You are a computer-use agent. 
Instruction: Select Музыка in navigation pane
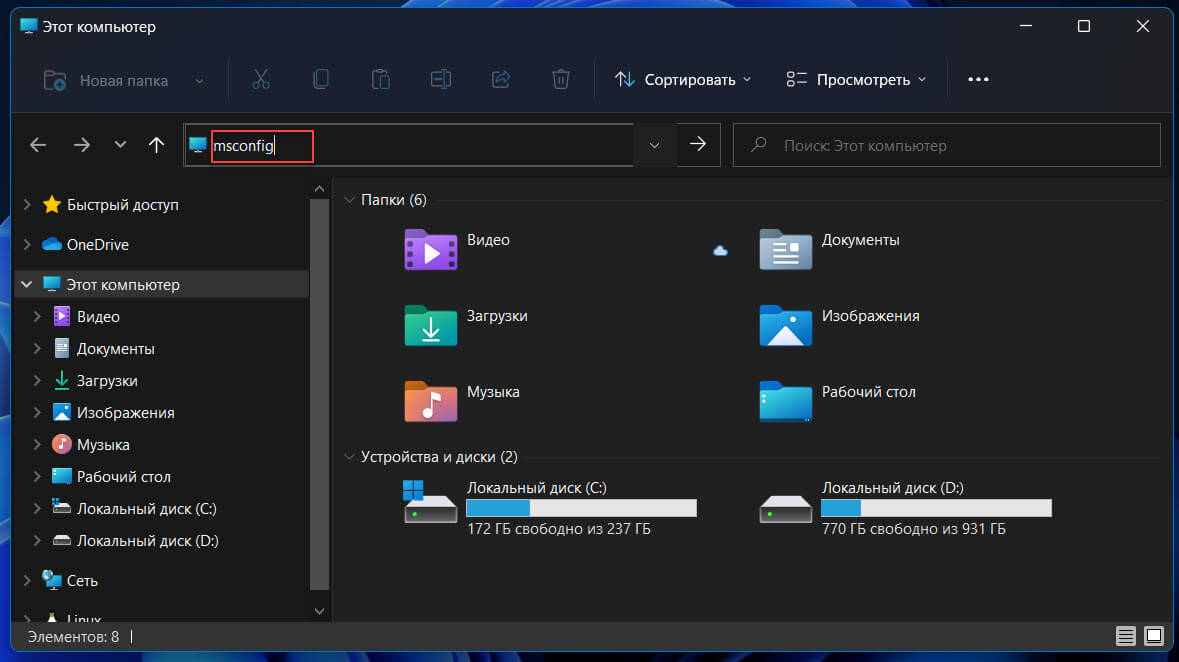[x=103, y=445]
